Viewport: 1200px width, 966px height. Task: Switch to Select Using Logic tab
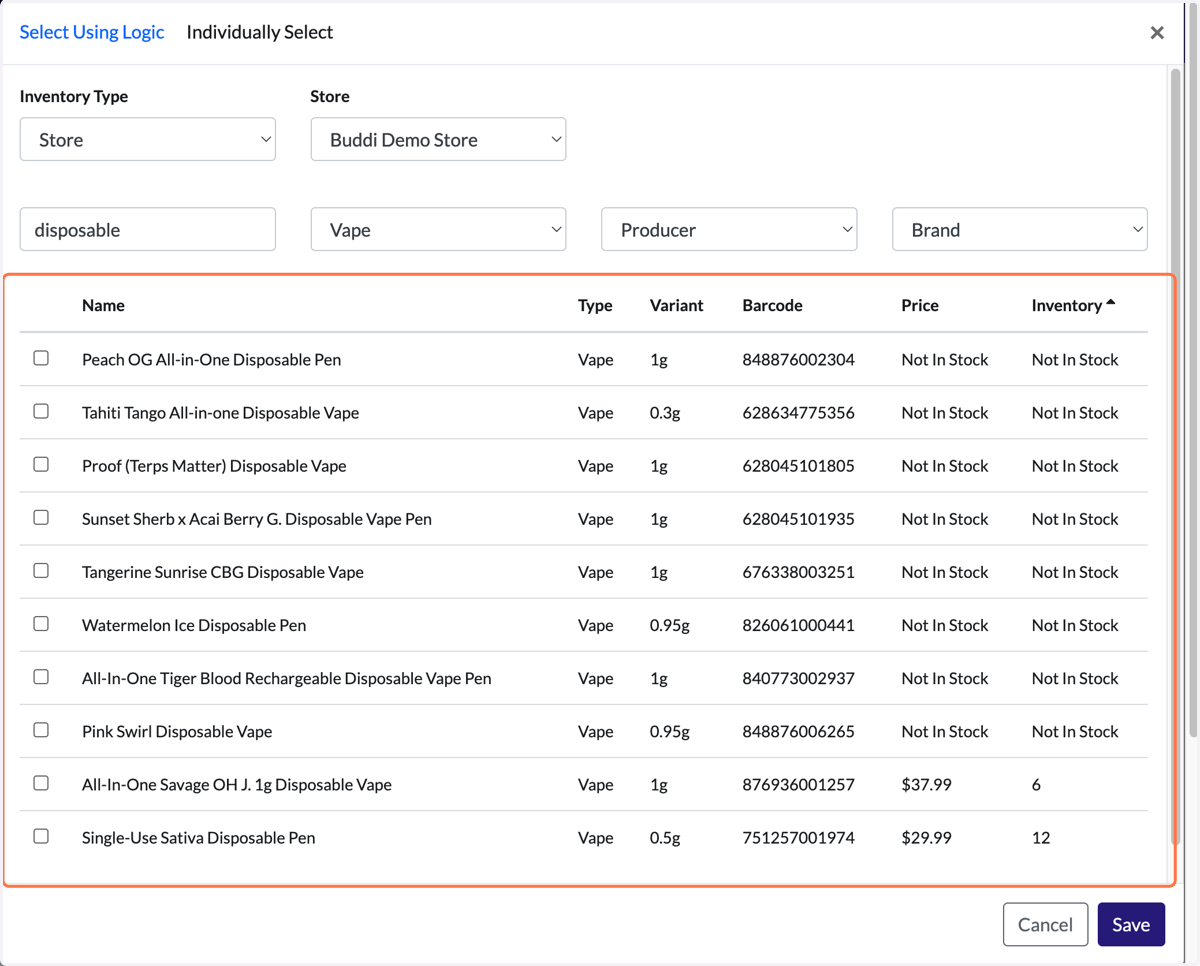click(x=92, y=32)
